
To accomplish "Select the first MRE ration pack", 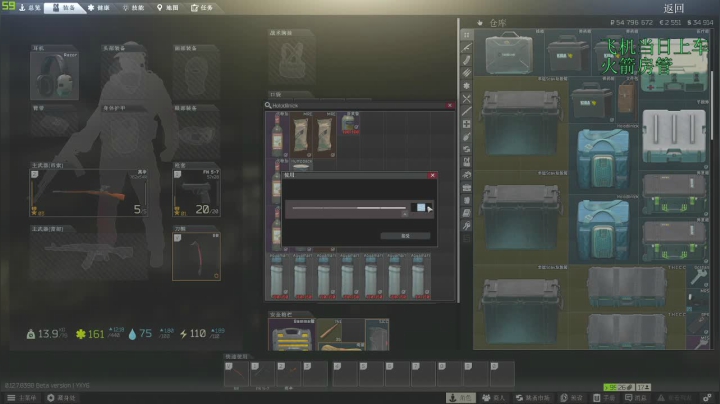I will [x=301, y=135].
